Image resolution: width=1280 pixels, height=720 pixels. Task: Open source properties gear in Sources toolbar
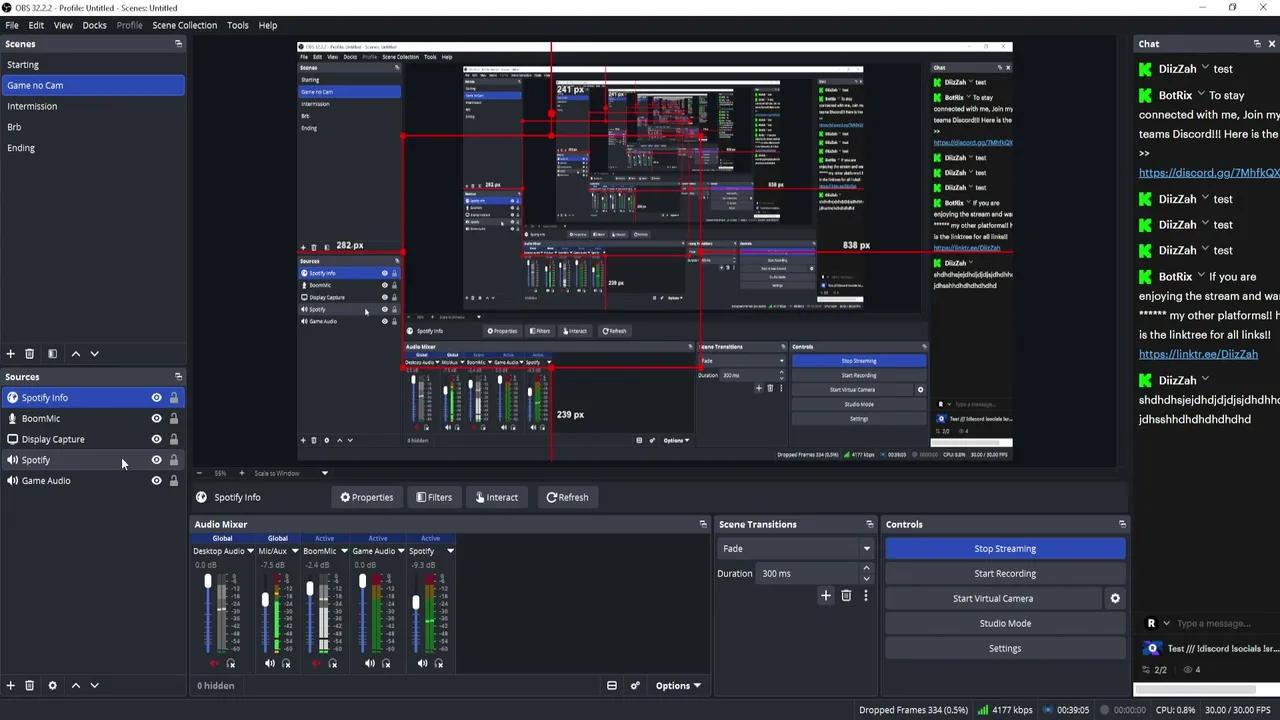(52, 685)
